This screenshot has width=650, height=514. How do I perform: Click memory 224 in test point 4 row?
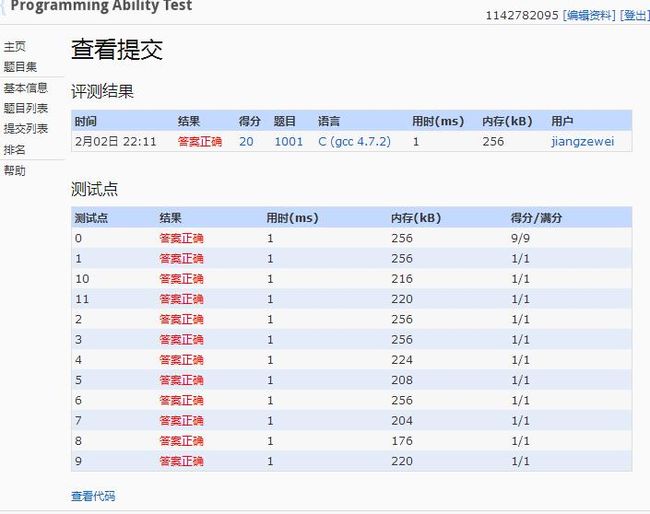(x=402, y=360)
